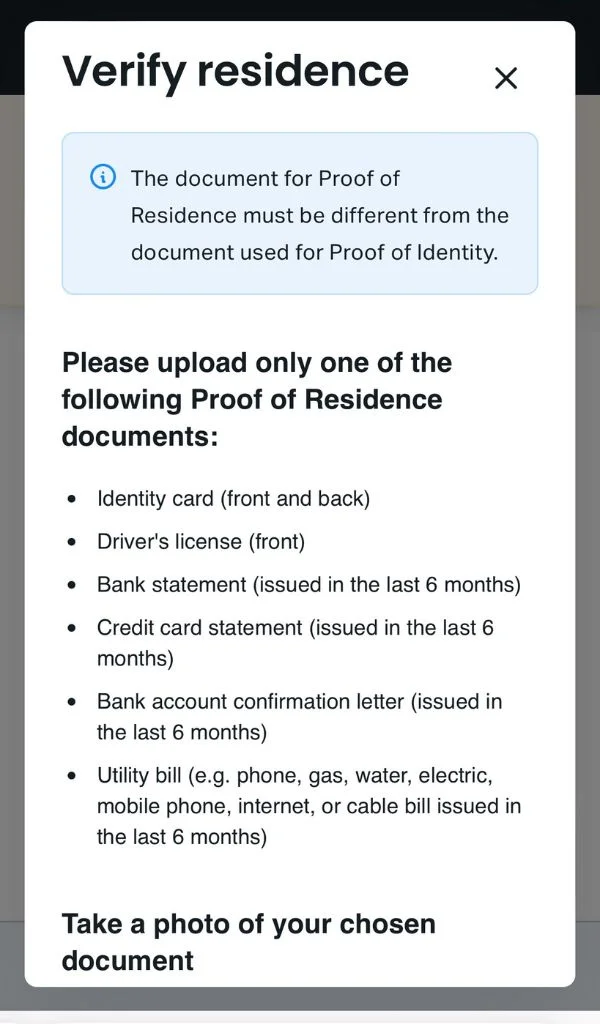Image resolution: width=600 pixels, height=1024 pixels.
Task: Click the bullet beside Identity card entry
Action: [x=70, y=498]
